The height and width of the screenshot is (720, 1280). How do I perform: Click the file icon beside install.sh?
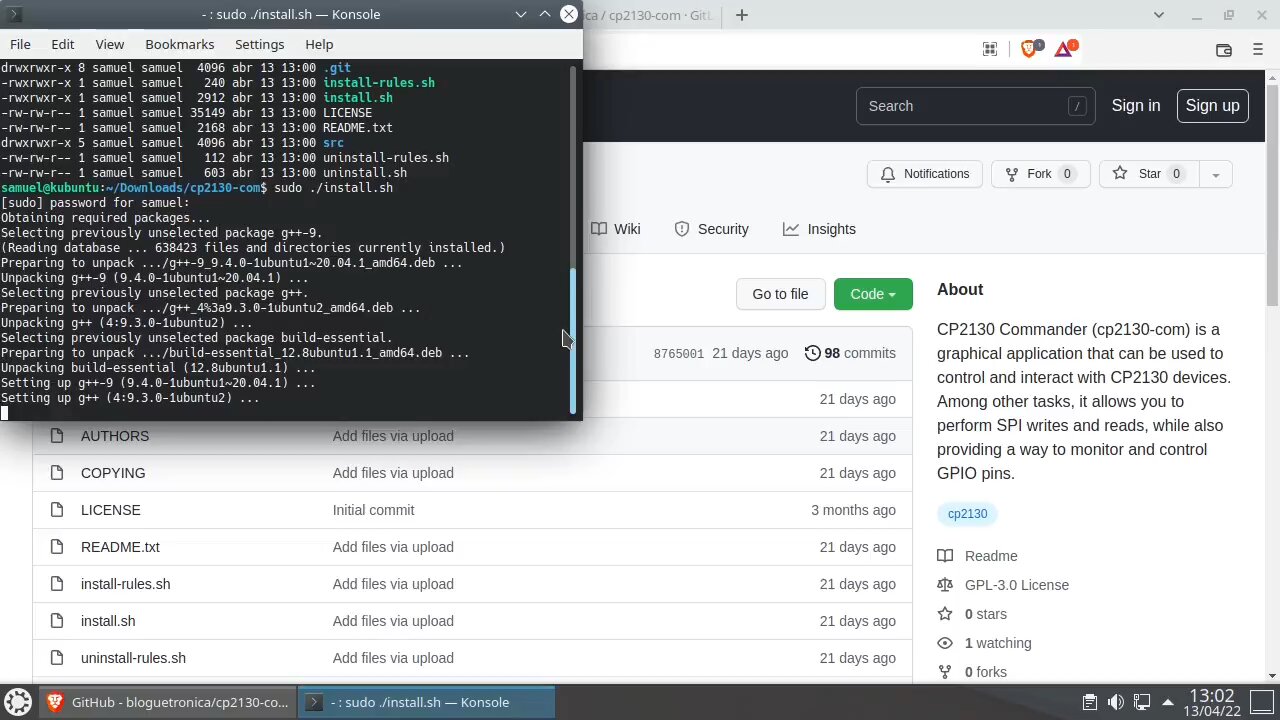pyautogui.click(x=56, y=621)
